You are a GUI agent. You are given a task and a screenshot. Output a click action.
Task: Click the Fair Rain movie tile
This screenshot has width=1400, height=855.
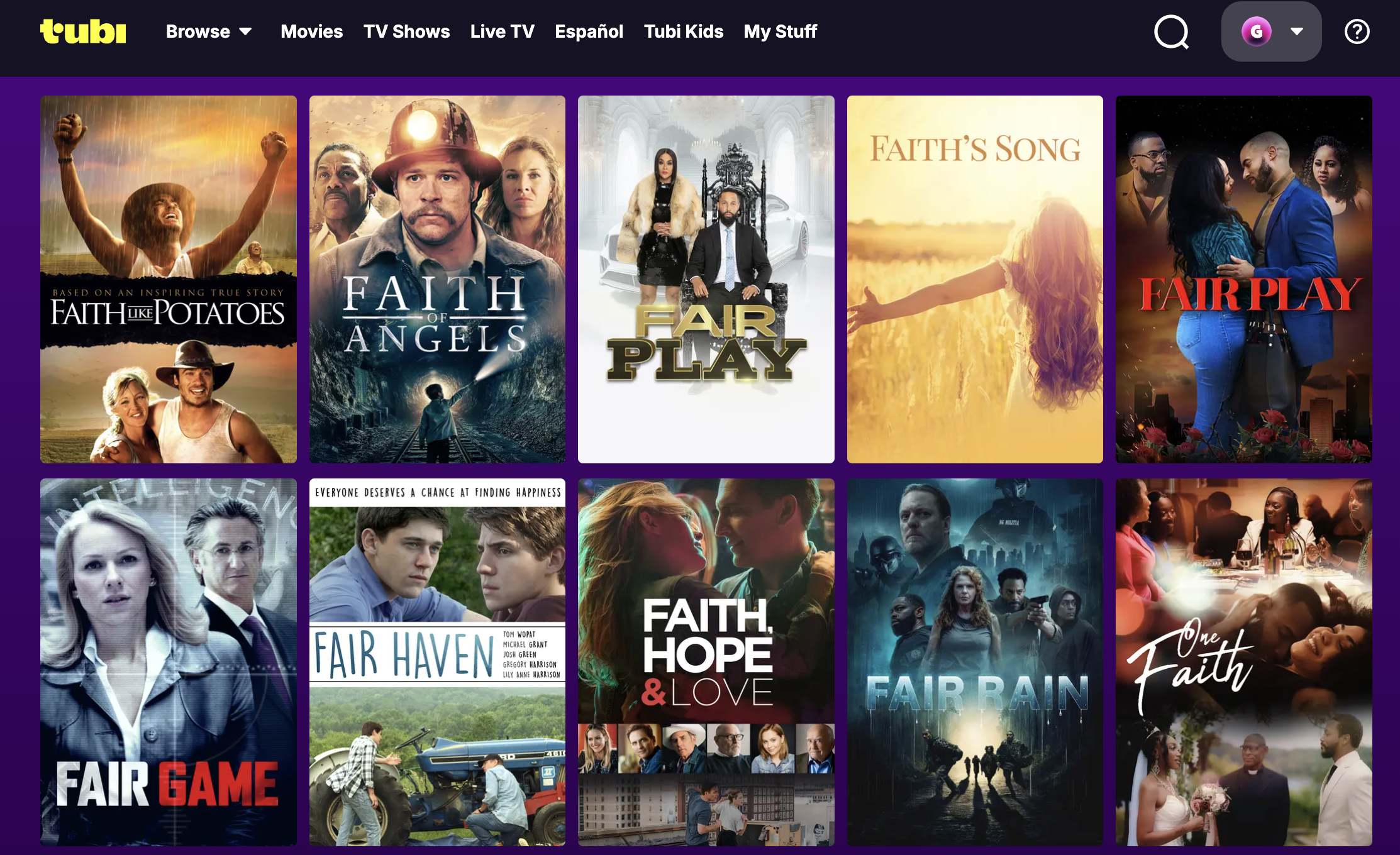975,661
